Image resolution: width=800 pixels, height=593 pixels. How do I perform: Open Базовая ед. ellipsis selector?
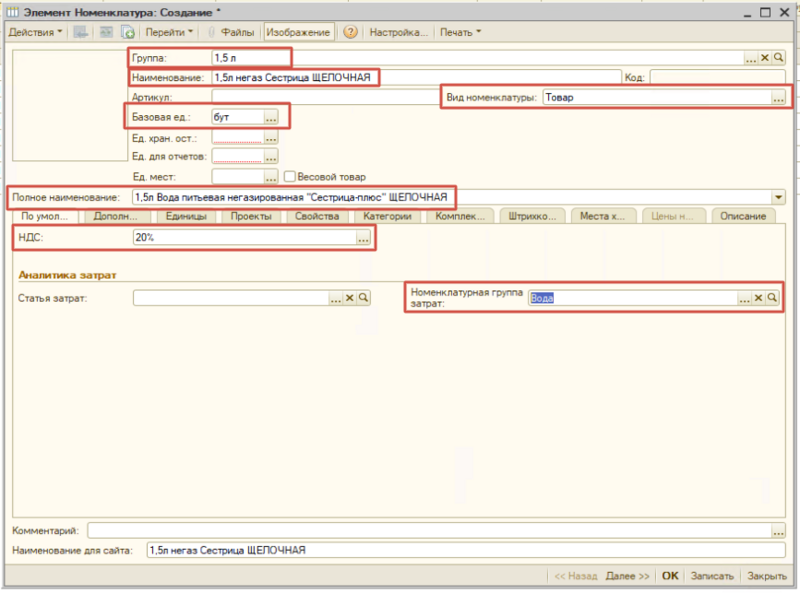tap(271, 117)
